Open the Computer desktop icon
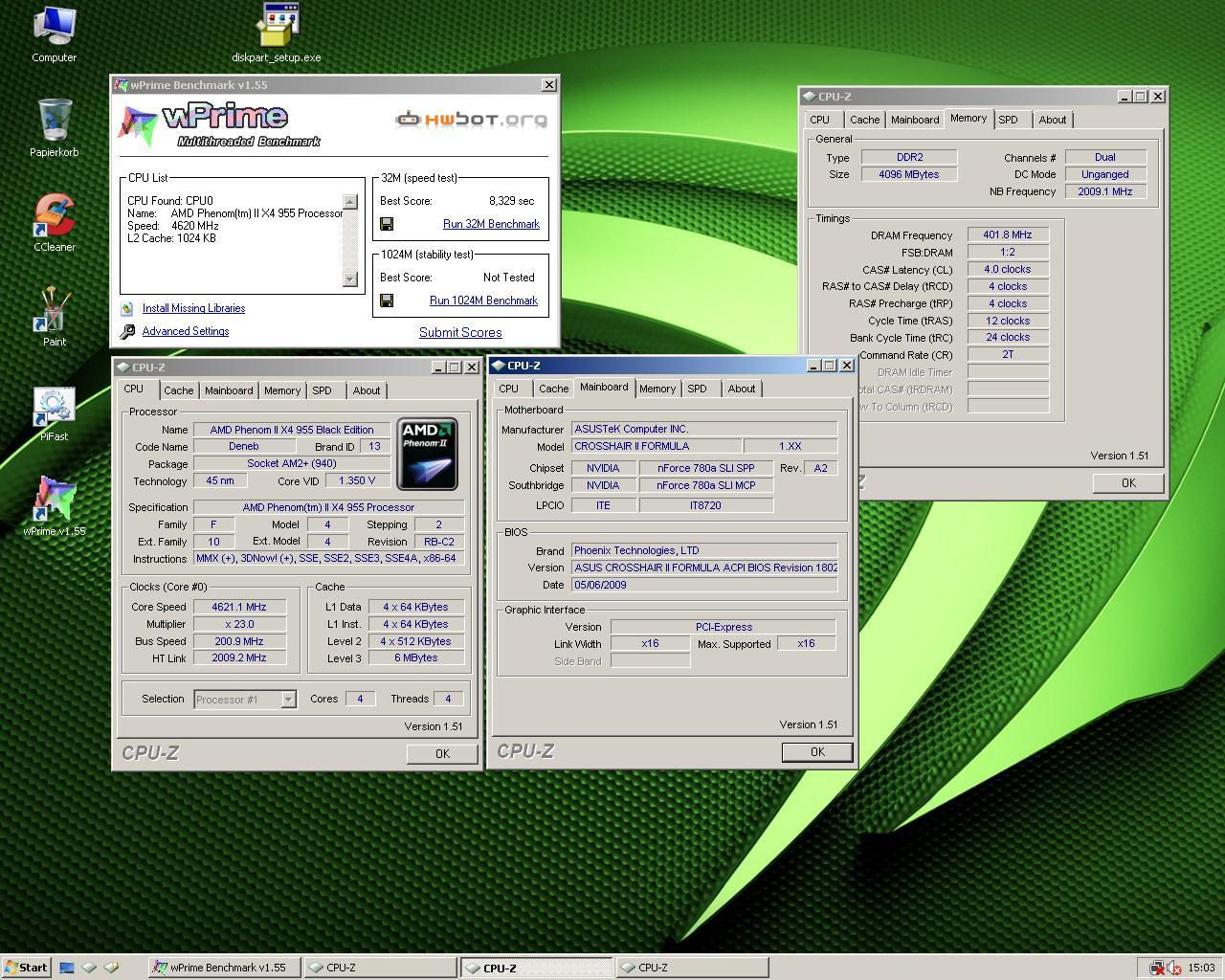The height and width of the screenshot is (980, 1225). click(54, 33)
